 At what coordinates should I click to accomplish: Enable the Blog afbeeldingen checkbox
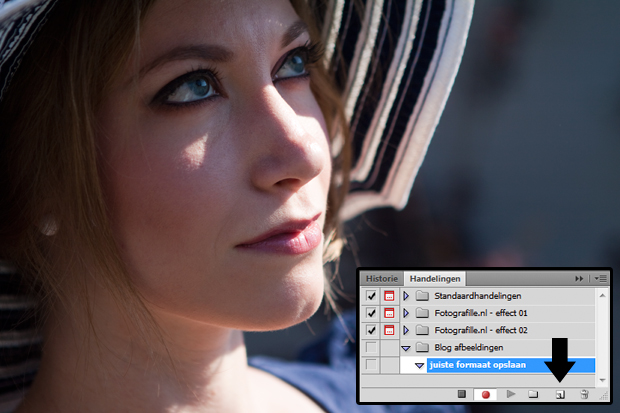coord(371,347)
